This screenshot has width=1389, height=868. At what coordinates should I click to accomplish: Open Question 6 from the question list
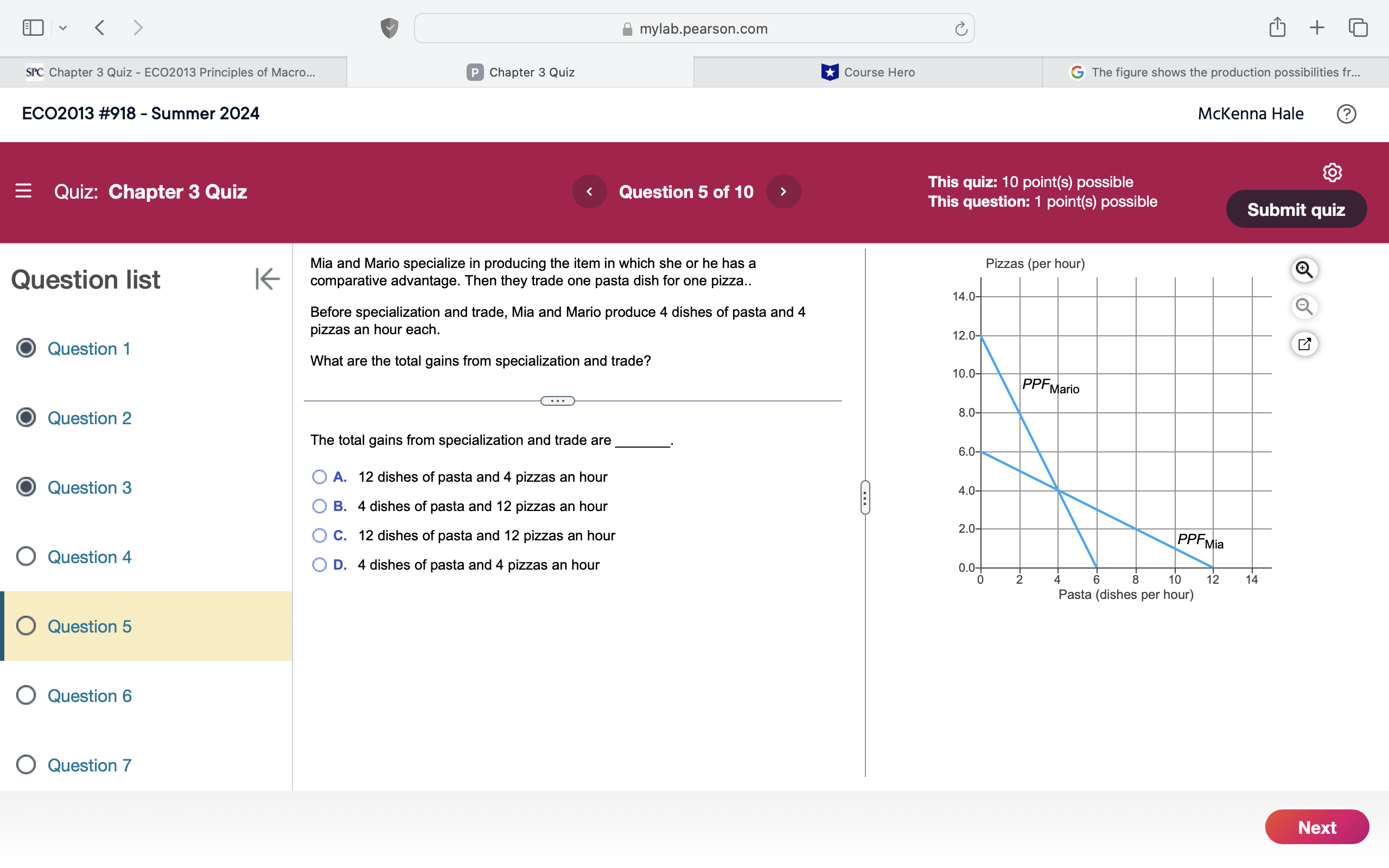coord(89,695)
